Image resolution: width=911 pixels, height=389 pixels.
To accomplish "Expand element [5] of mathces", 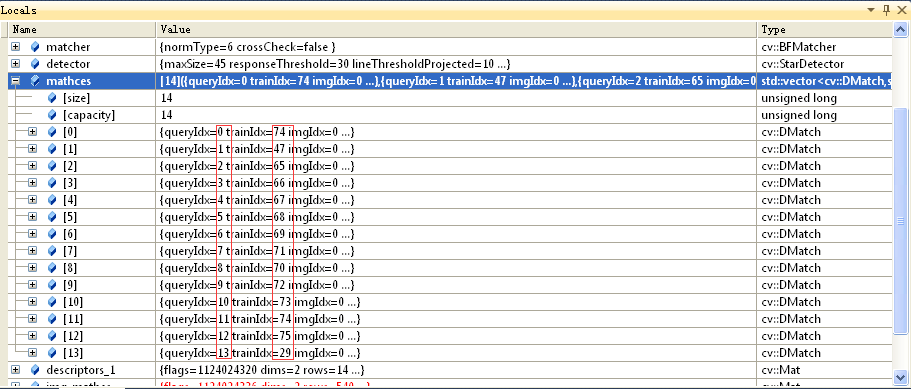I will tap(33, 217).
